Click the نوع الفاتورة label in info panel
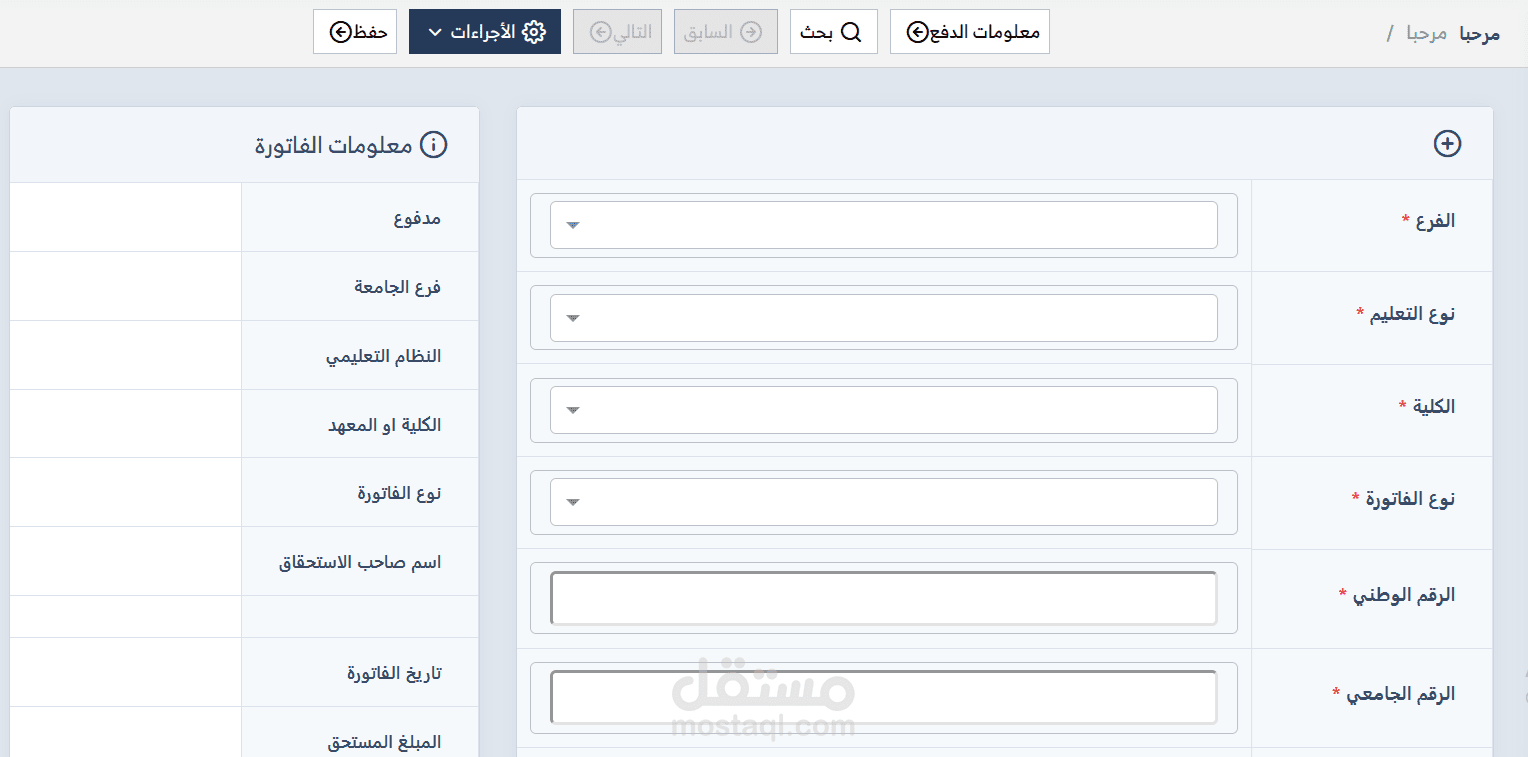 pyautogui.click(x=400, y=493)
